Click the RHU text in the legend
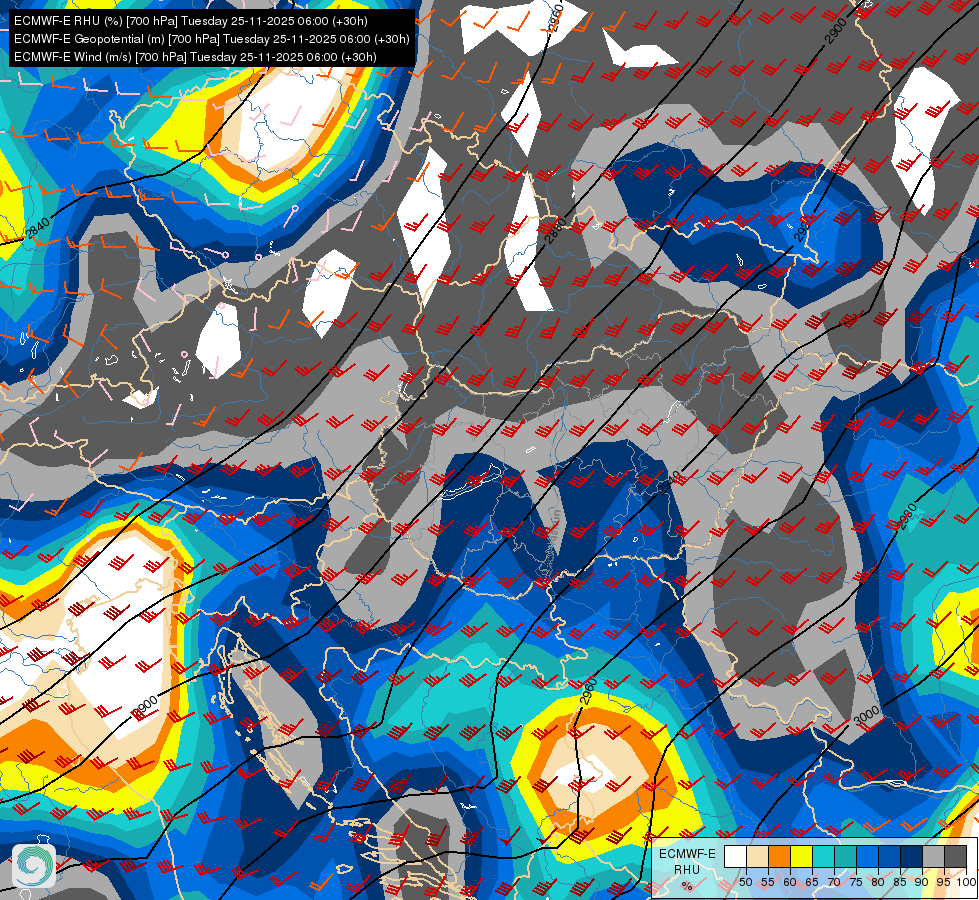Viewport: 979px width, 900px height. [x=687, y=870]
